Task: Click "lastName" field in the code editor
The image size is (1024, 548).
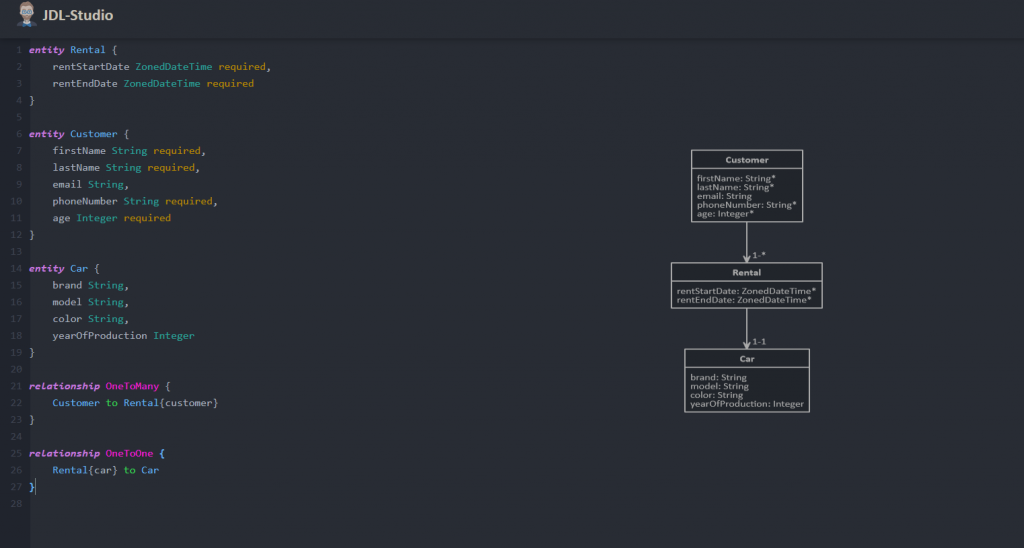Action: [x=76, y=168]
